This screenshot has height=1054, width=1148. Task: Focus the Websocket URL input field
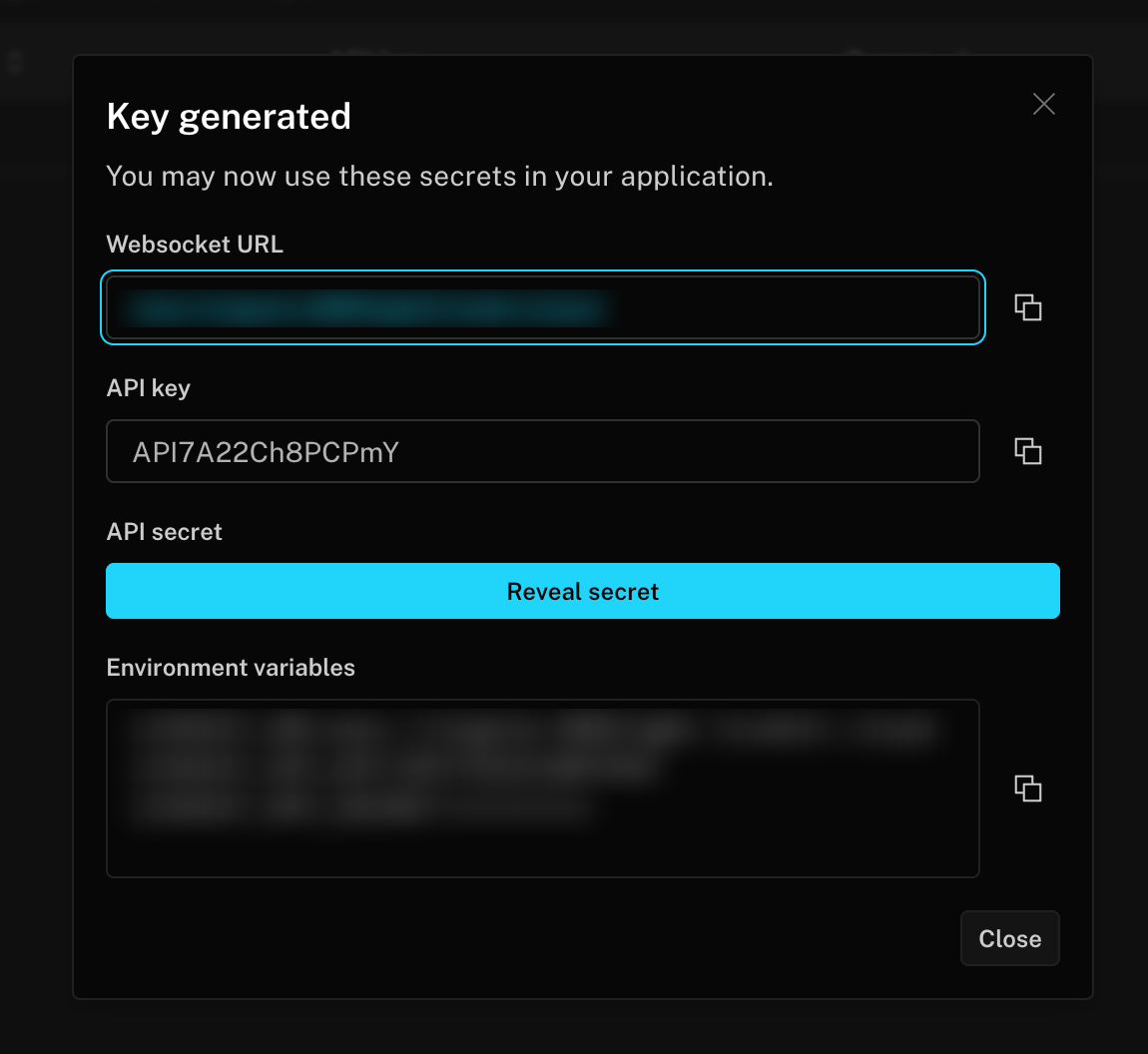[799, 307]
